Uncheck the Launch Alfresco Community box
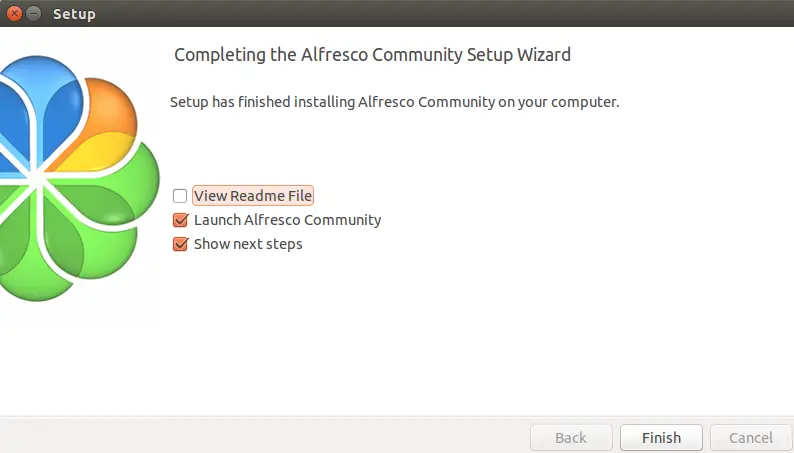The width and height of the screenshot is (794, 453). tap(180, 220)
